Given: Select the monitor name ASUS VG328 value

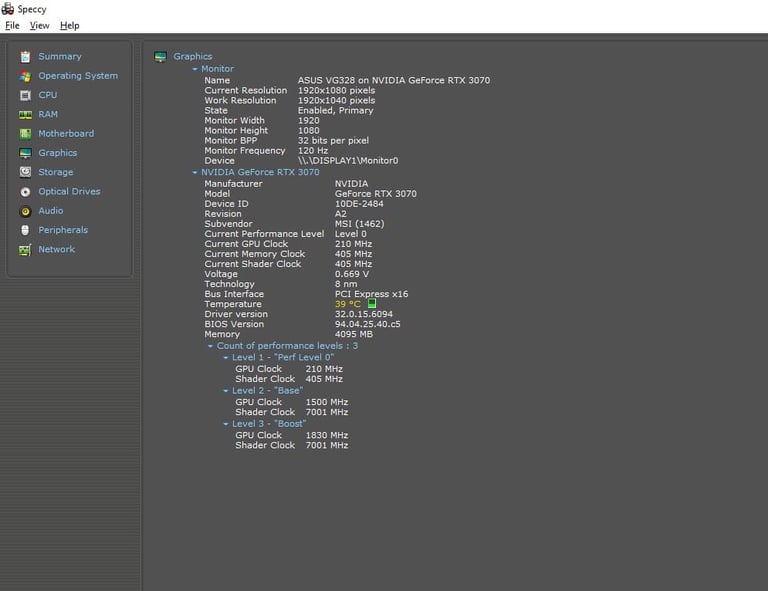Looking at the screenshot, I should tap(394, 80).
